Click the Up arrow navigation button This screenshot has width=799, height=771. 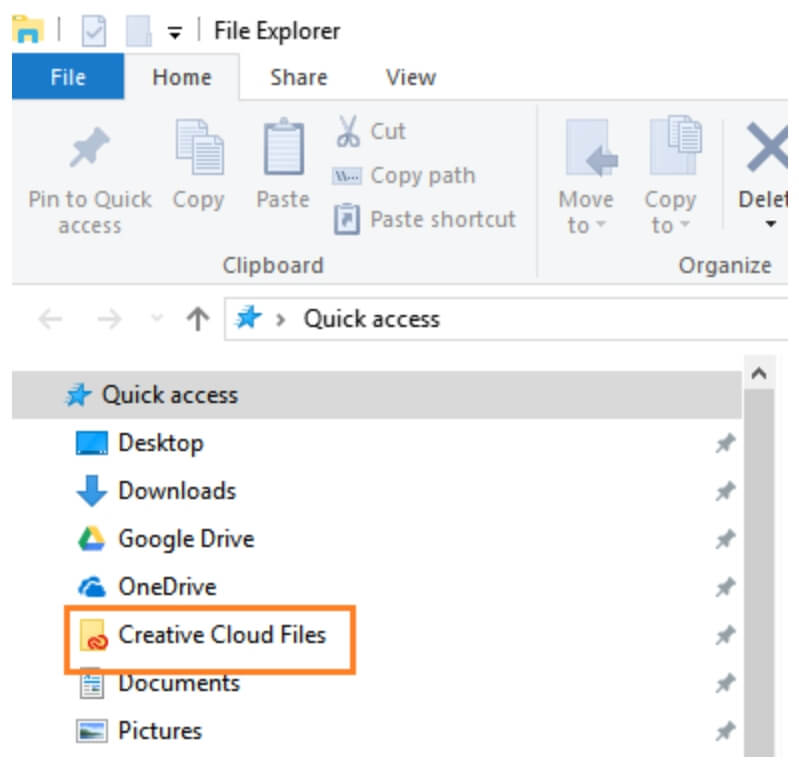tap(198, 320)
